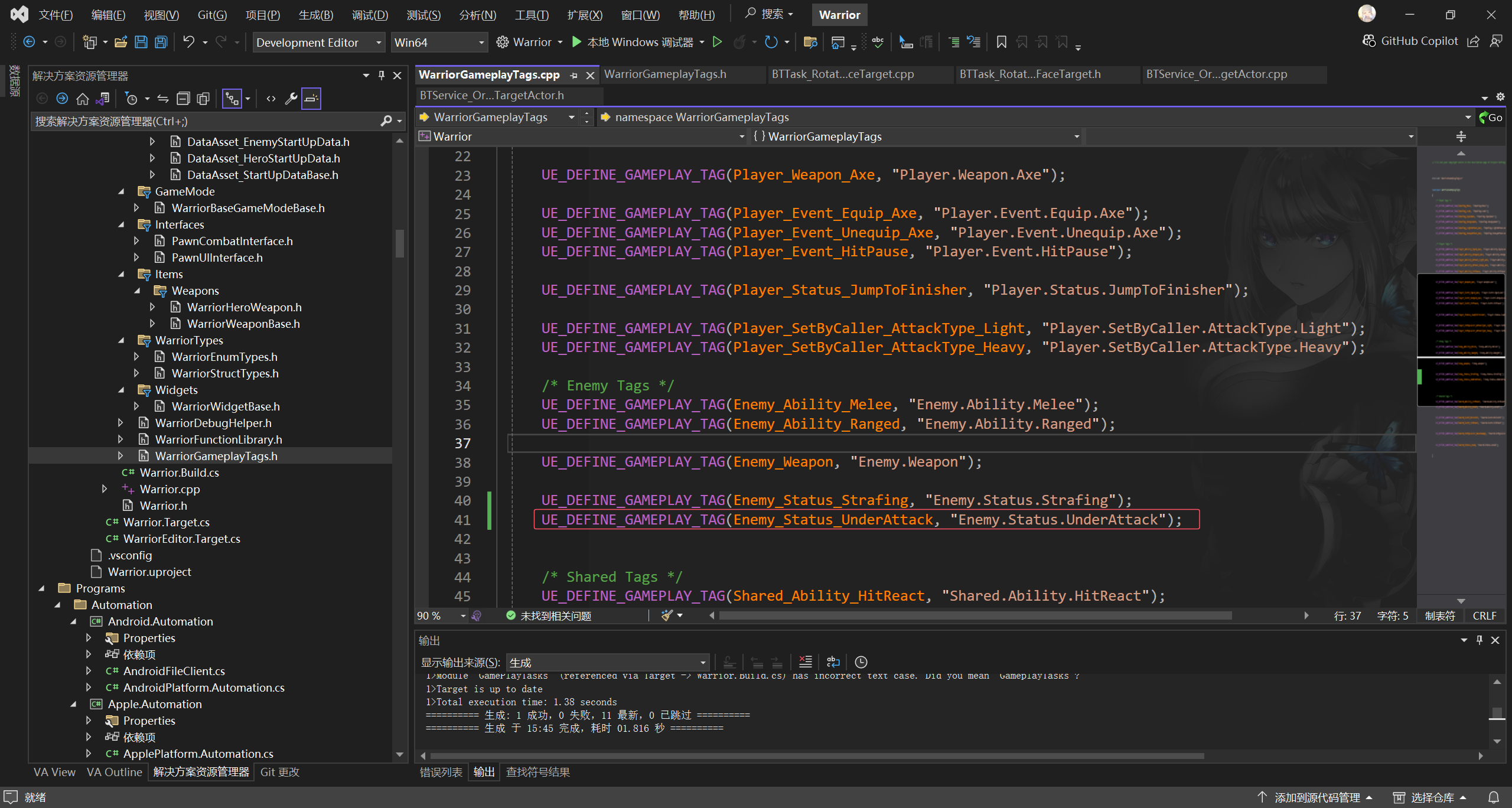The width and height of the screenshot is (1512, 808).
Task: Start without debugging using hollow play icon
Action: coord(717,42)
